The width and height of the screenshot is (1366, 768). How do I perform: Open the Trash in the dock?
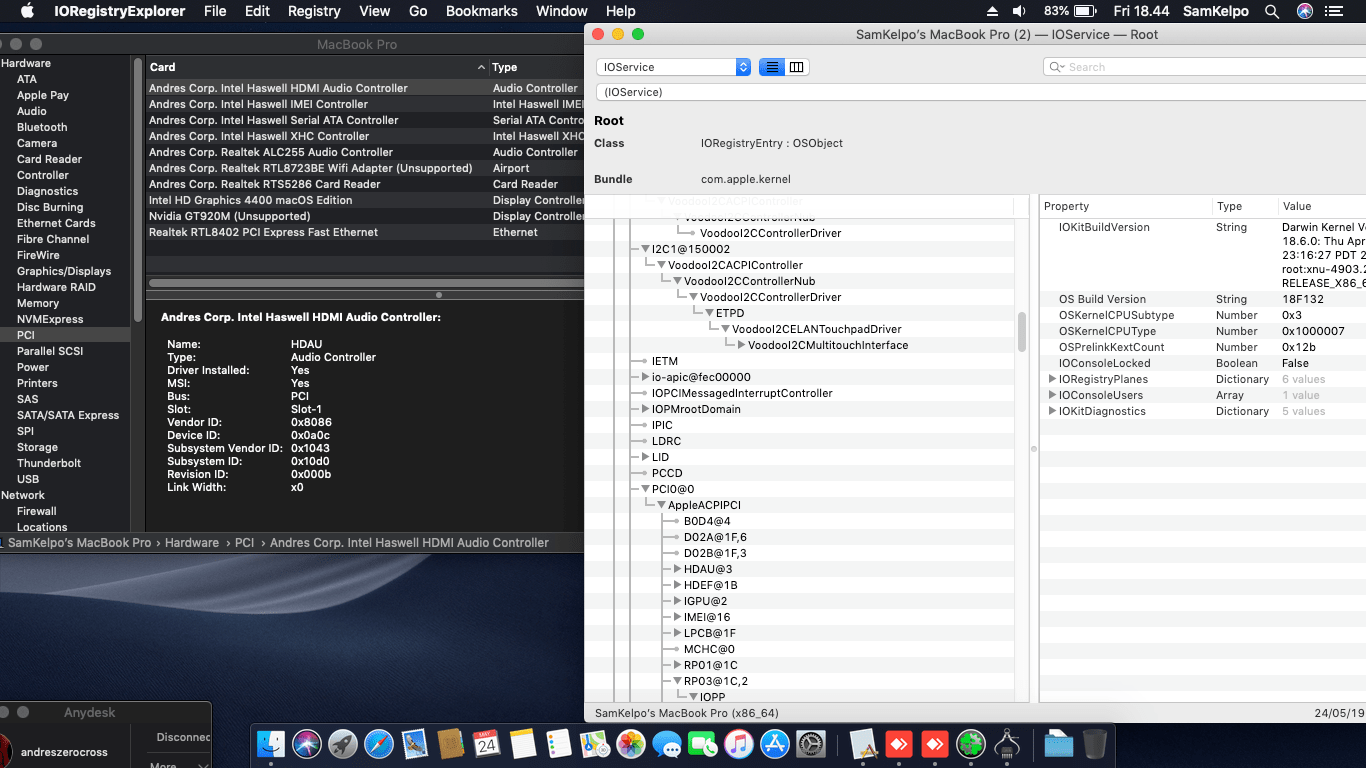pos(1095,743)
